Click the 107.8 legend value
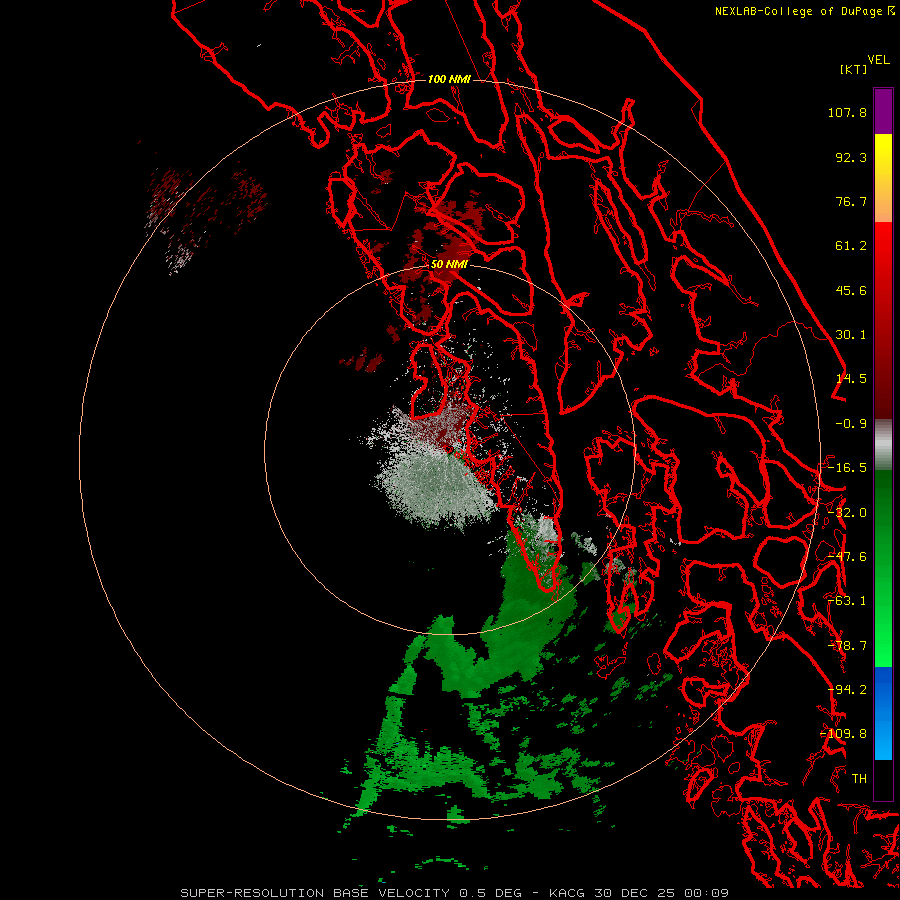 point(847,112)
